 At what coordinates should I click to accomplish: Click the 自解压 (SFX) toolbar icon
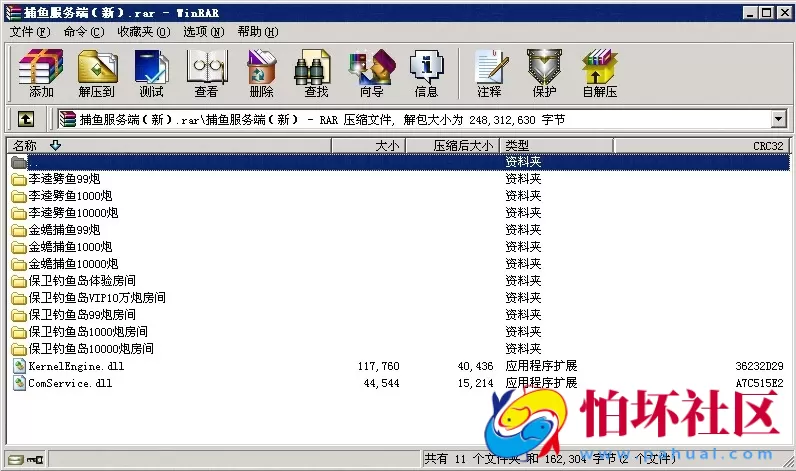coord(600,66)
